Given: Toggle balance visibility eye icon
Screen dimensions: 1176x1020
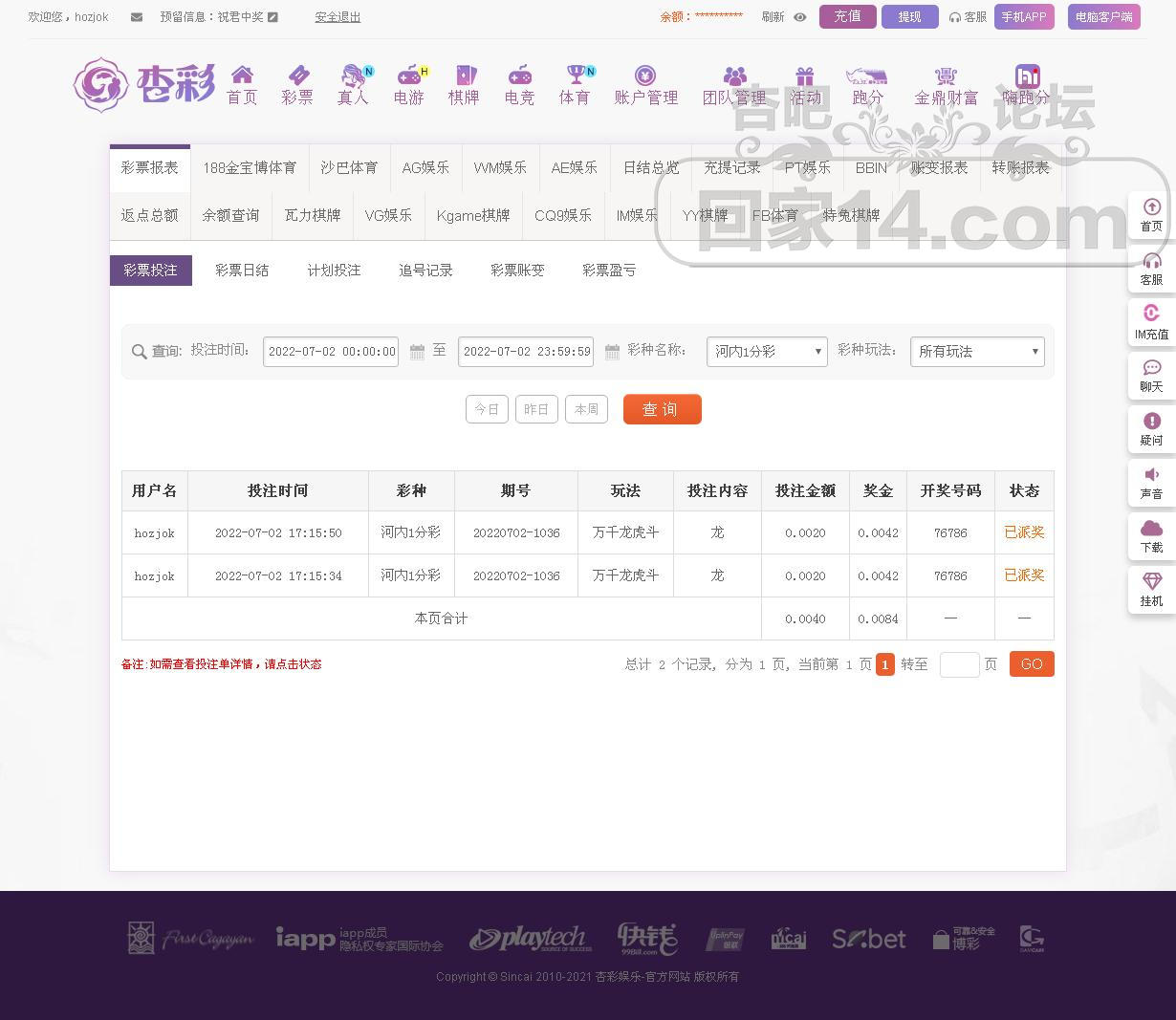Looking at the screenshot, I should (x=800, y=17).
